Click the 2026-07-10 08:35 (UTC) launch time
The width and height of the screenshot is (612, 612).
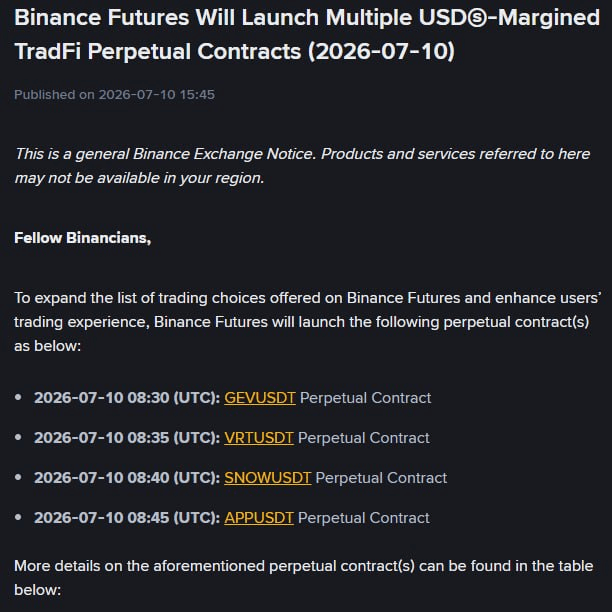click(127, 438)
